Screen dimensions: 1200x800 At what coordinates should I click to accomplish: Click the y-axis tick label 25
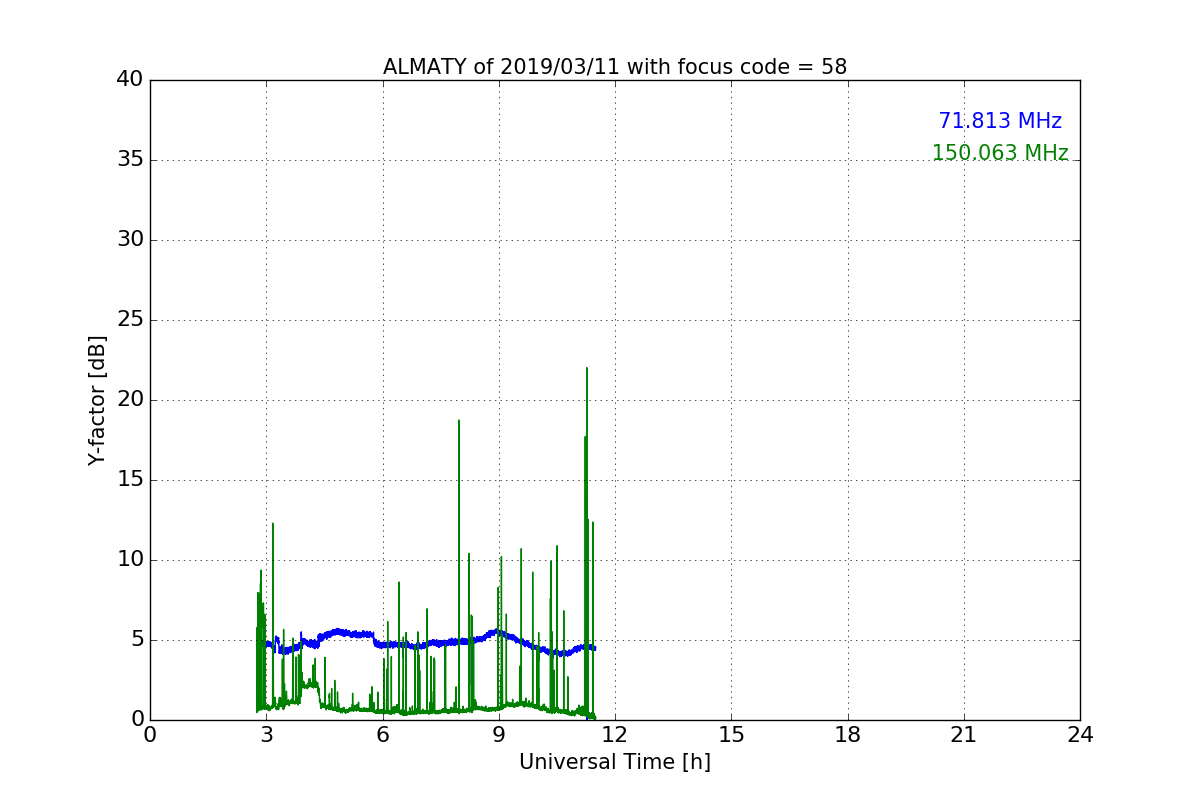130,320
